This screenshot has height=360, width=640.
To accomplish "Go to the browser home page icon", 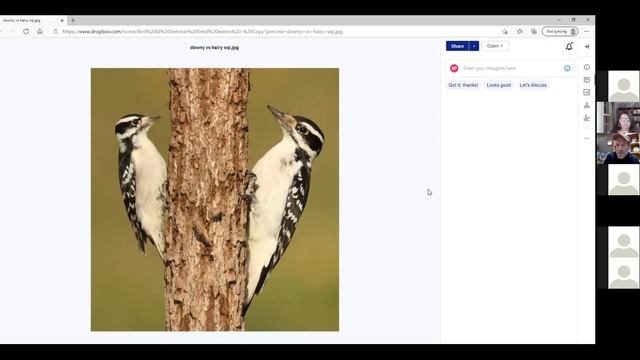I will (40, 31).
